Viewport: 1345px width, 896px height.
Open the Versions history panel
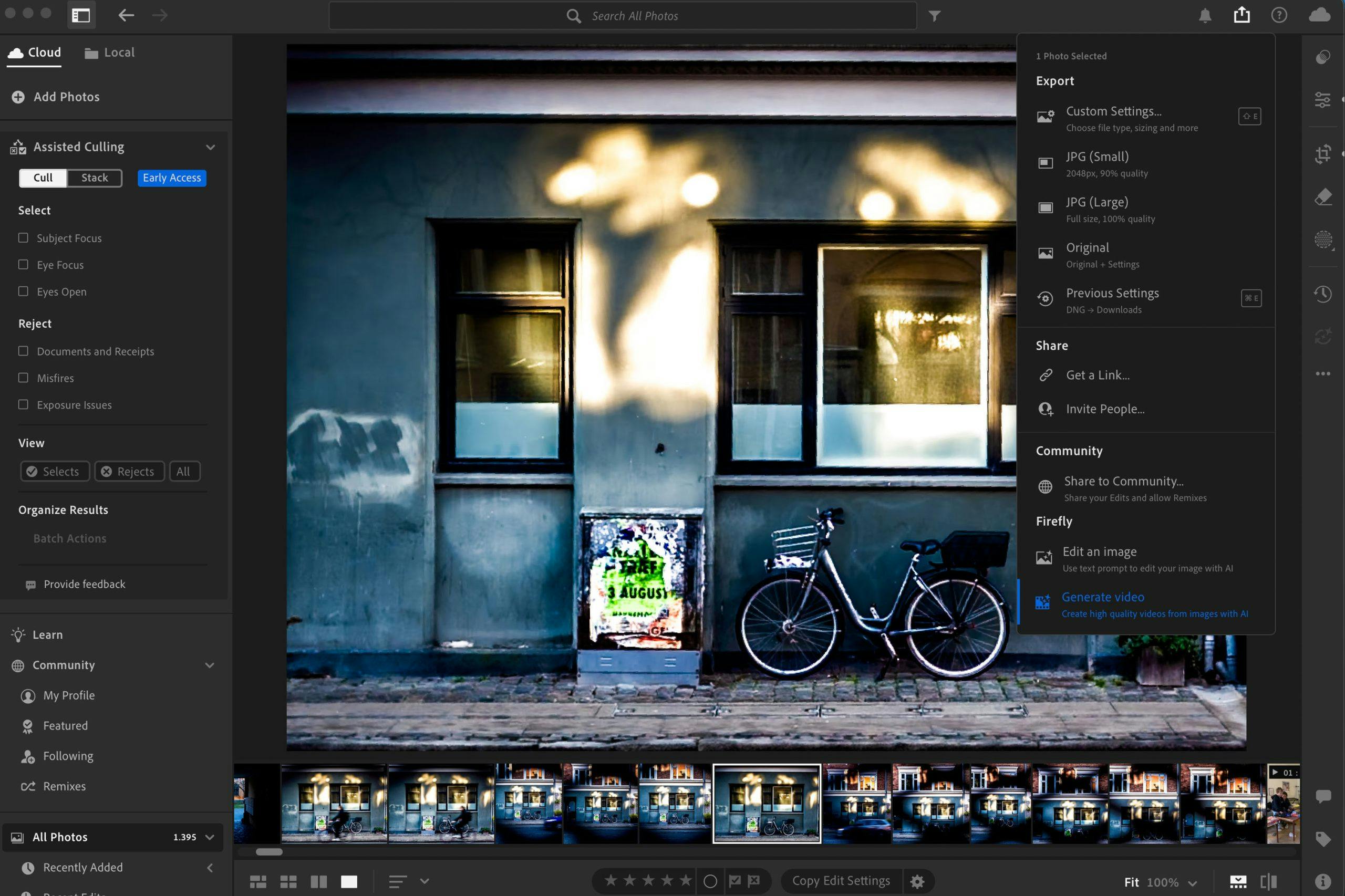tap(1323, 294)
